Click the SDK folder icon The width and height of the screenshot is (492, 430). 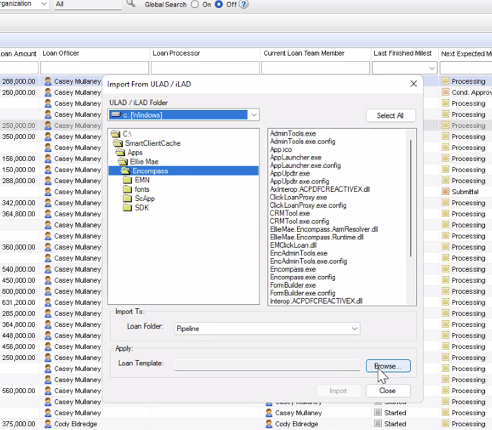click(127, 208)
